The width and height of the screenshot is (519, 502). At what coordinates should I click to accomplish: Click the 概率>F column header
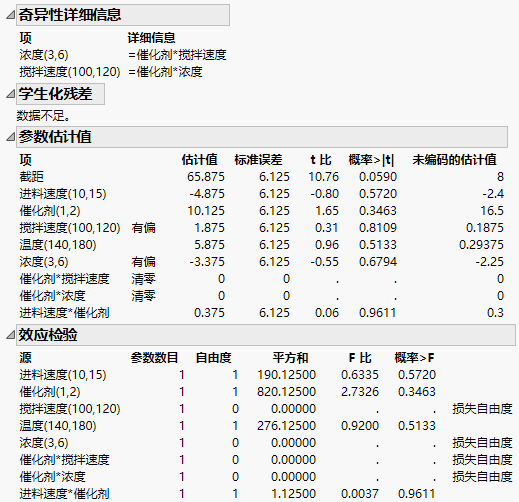click(414, 358)
